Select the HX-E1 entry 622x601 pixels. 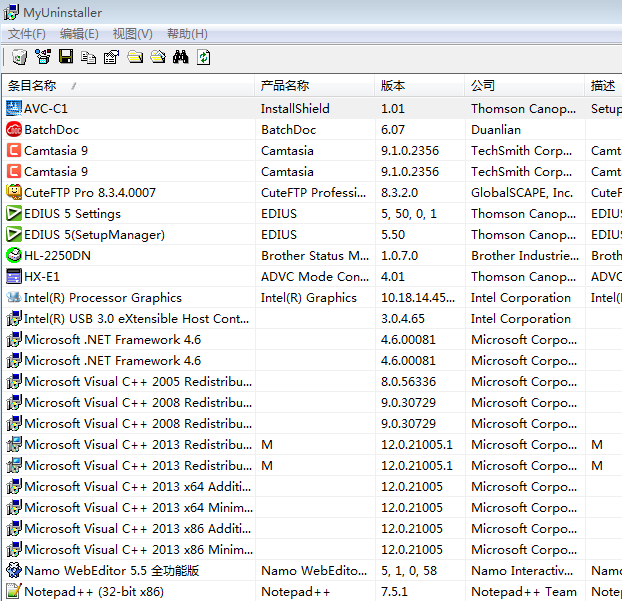pos(42,277)
